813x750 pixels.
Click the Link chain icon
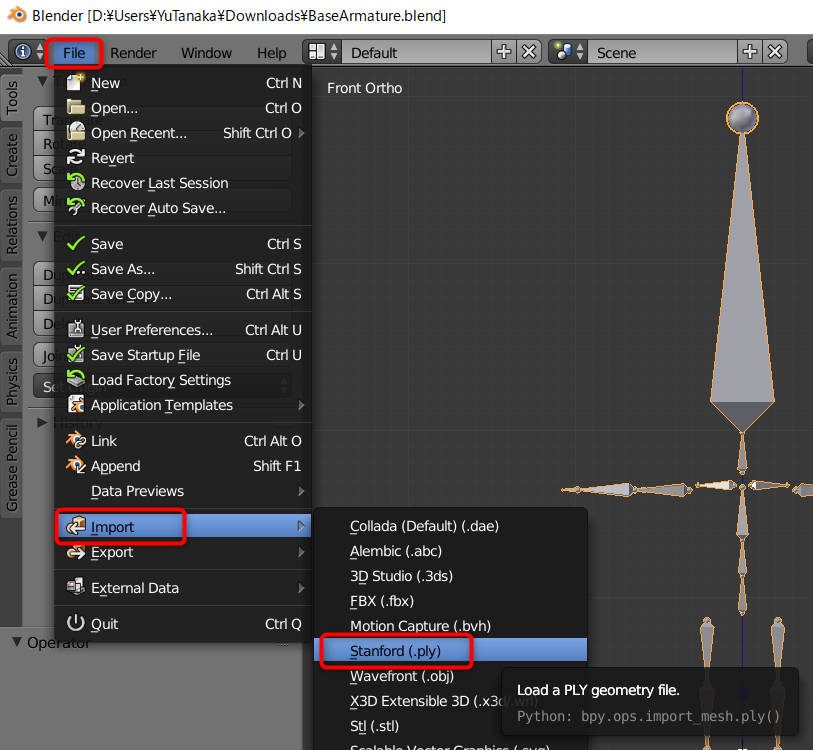tap(76, 440)
